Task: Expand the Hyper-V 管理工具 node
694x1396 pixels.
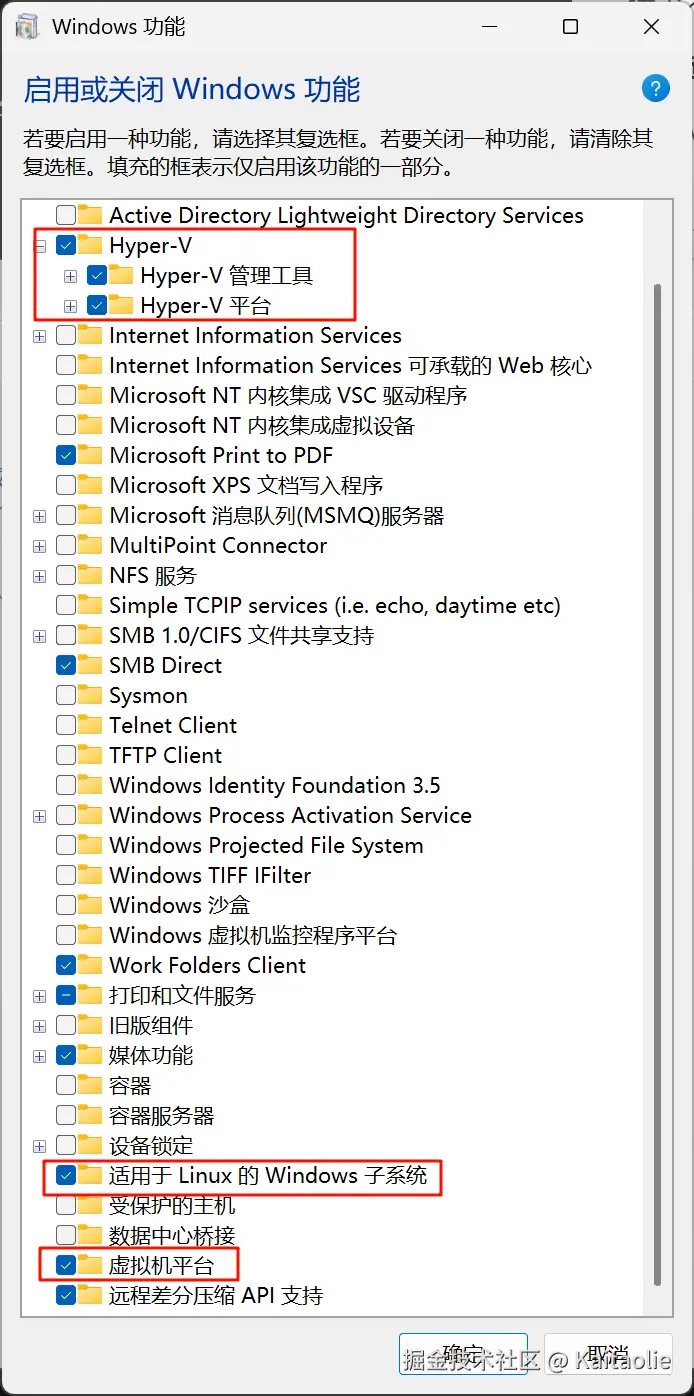Action: coord(70,276)
